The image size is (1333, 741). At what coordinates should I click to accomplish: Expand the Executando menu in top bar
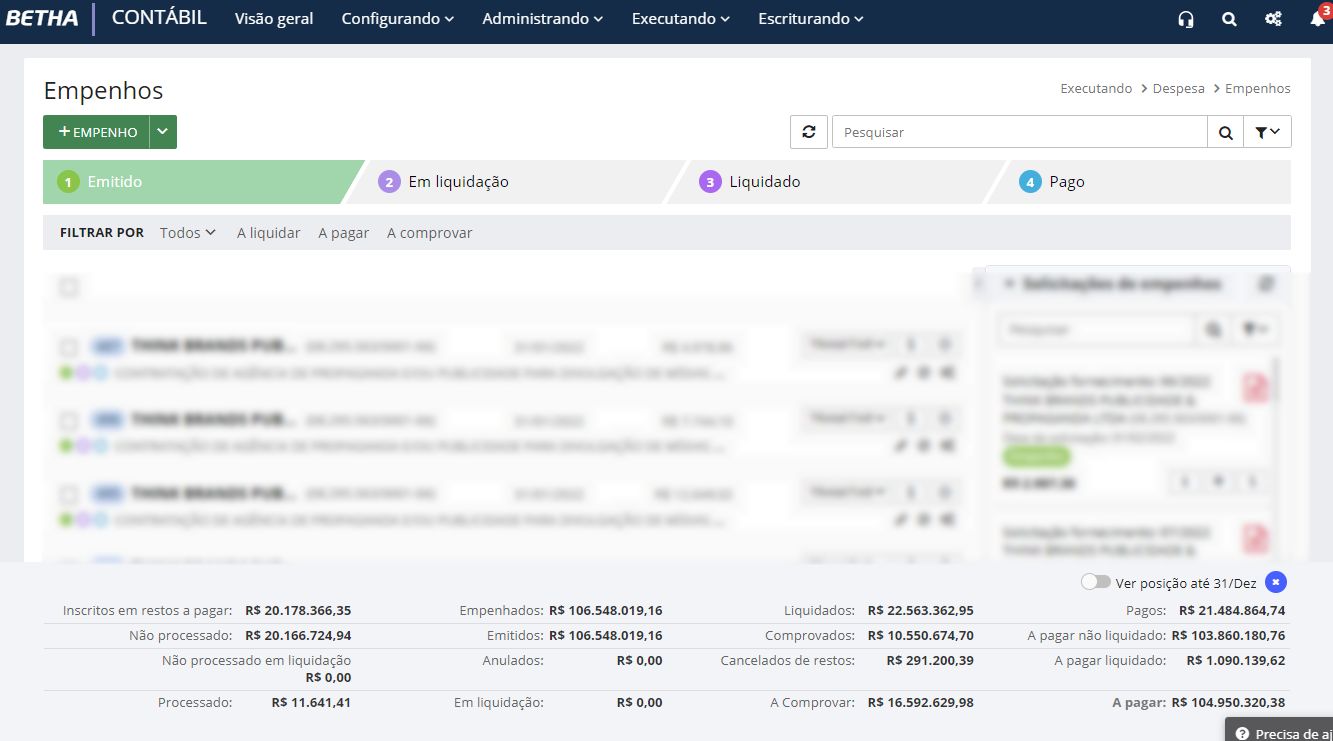681,19
